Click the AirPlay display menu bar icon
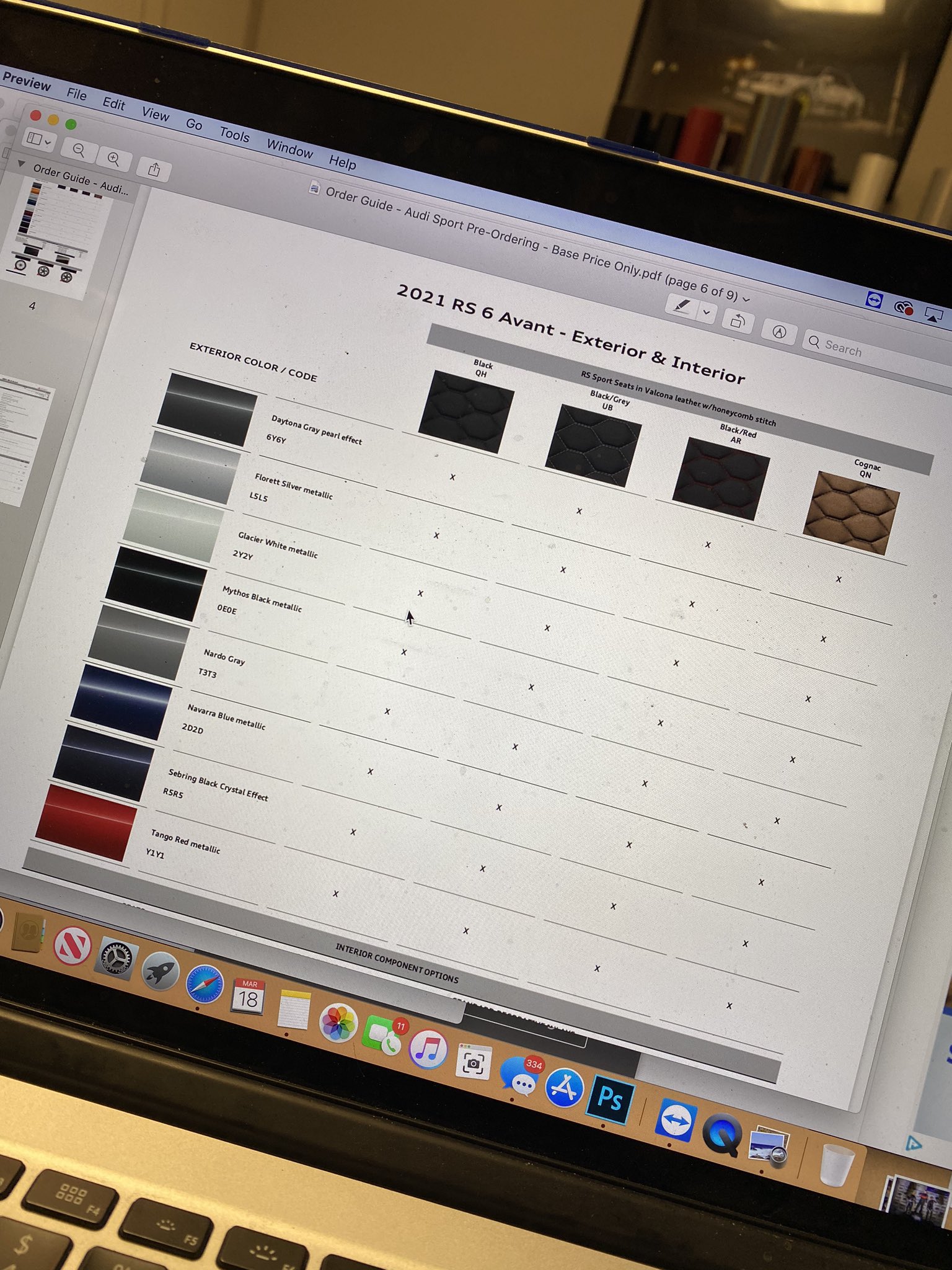 pyautogui.click(x=933, y=315)
